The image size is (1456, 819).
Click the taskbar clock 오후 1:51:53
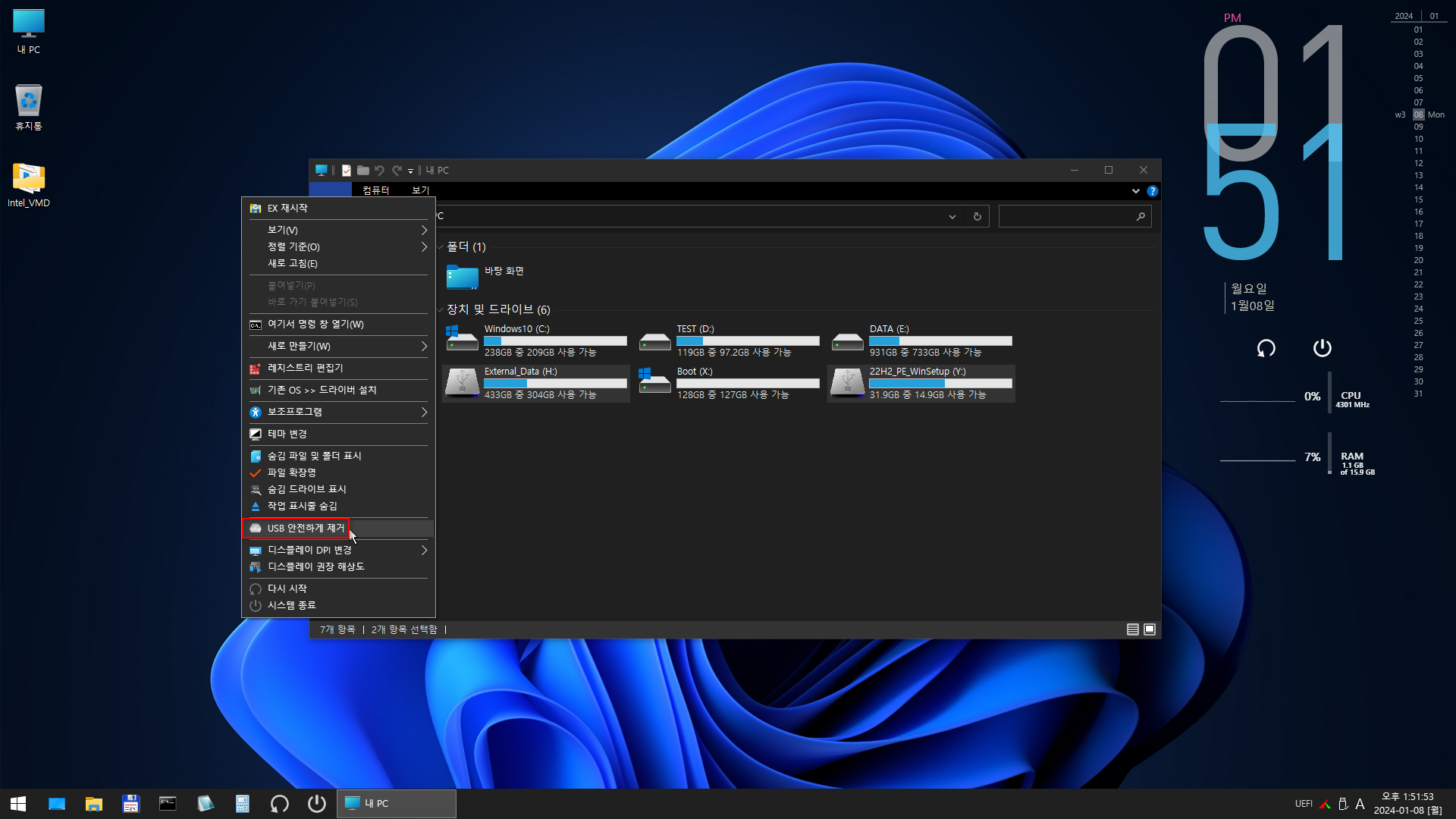point(1407,797)
